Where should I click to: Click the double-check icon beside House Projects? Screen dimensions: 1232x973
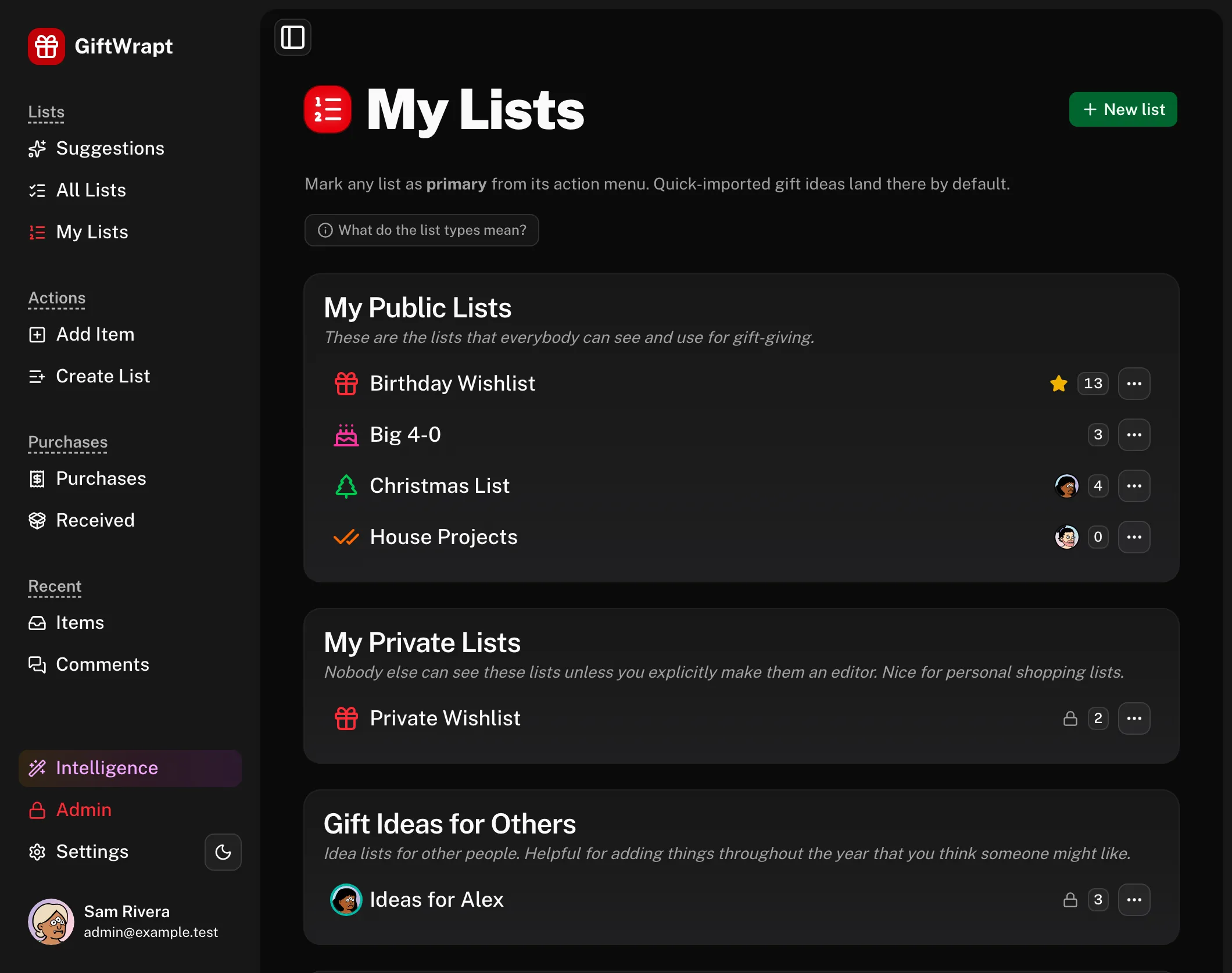[346, 537]
